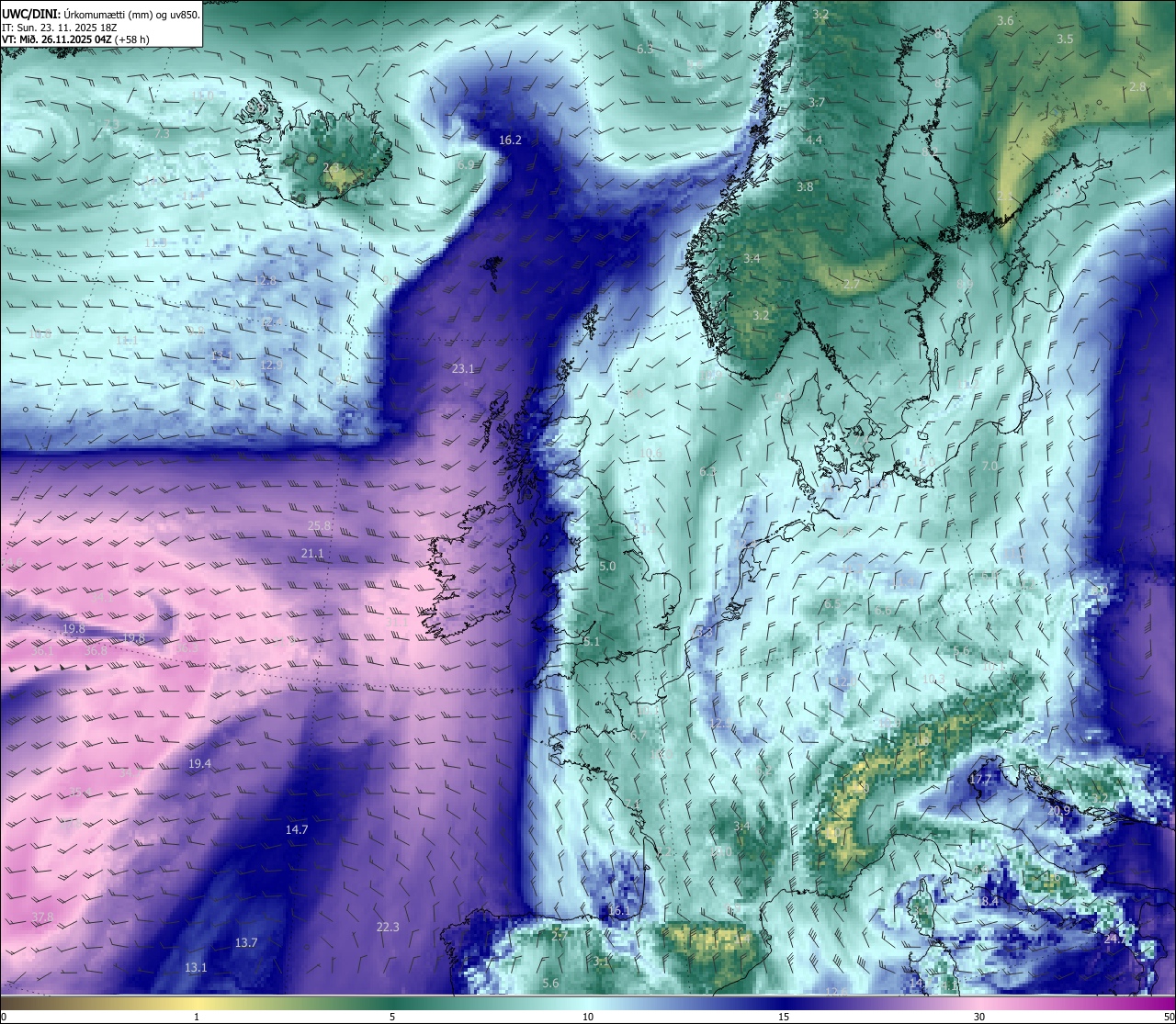
Task: Click the 19.4 value on the map
Action: pos(199,764)
